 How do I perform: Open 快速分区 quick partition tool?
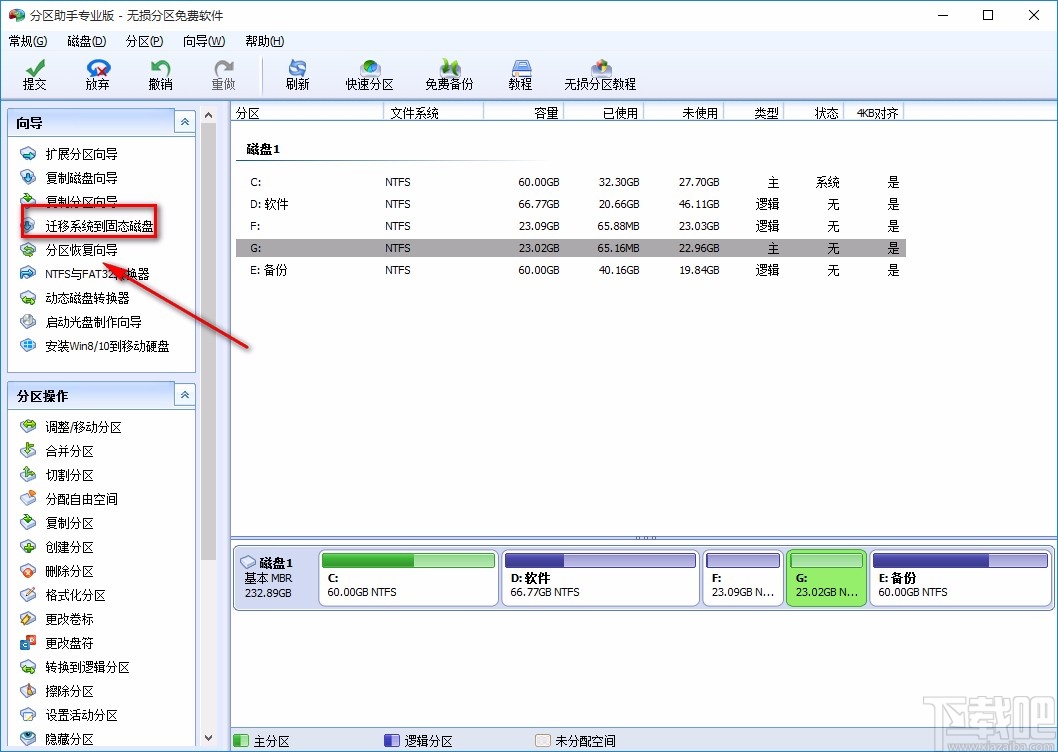[x=370, y=75]
